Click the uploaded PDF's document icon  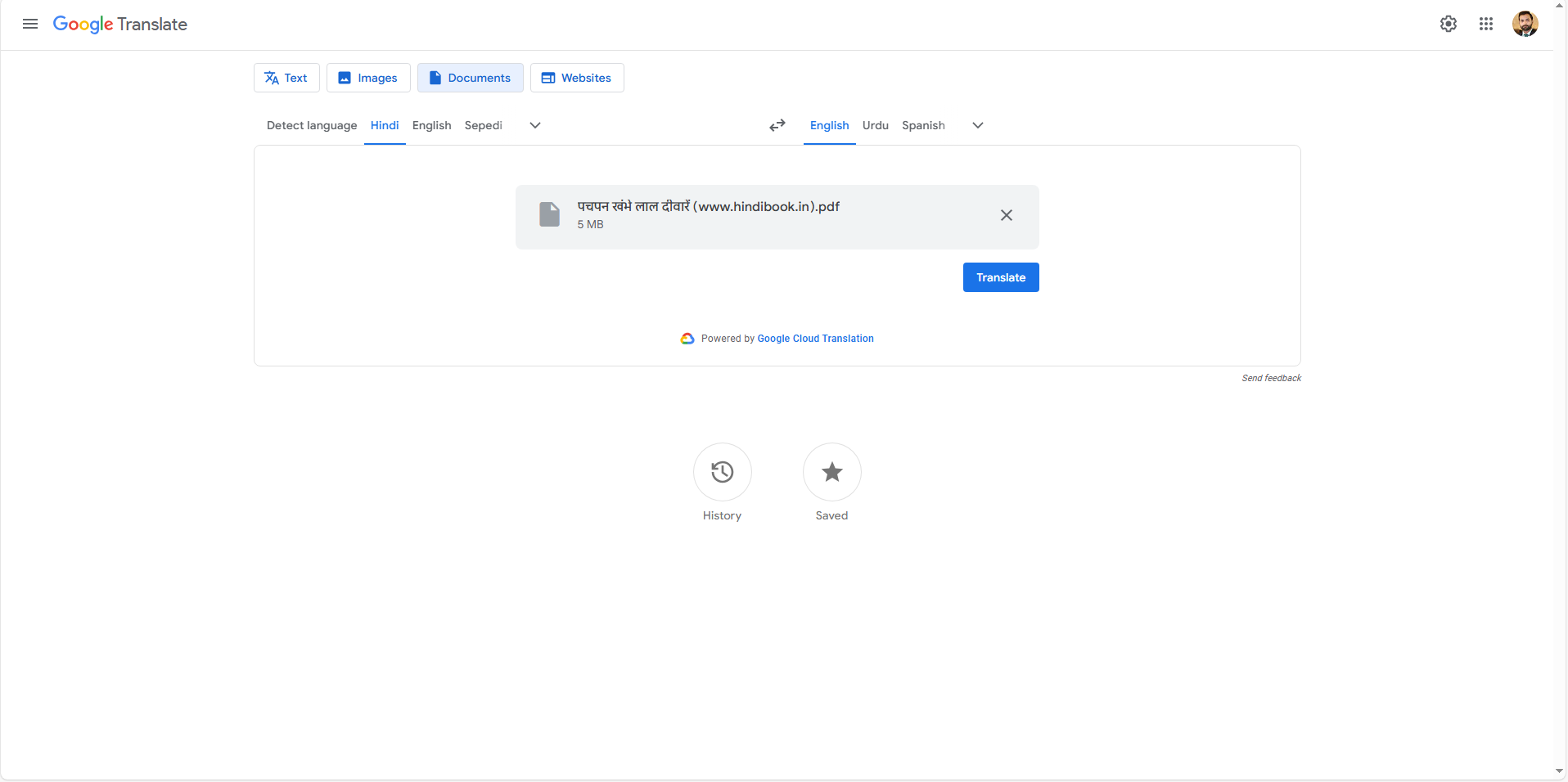549,213
